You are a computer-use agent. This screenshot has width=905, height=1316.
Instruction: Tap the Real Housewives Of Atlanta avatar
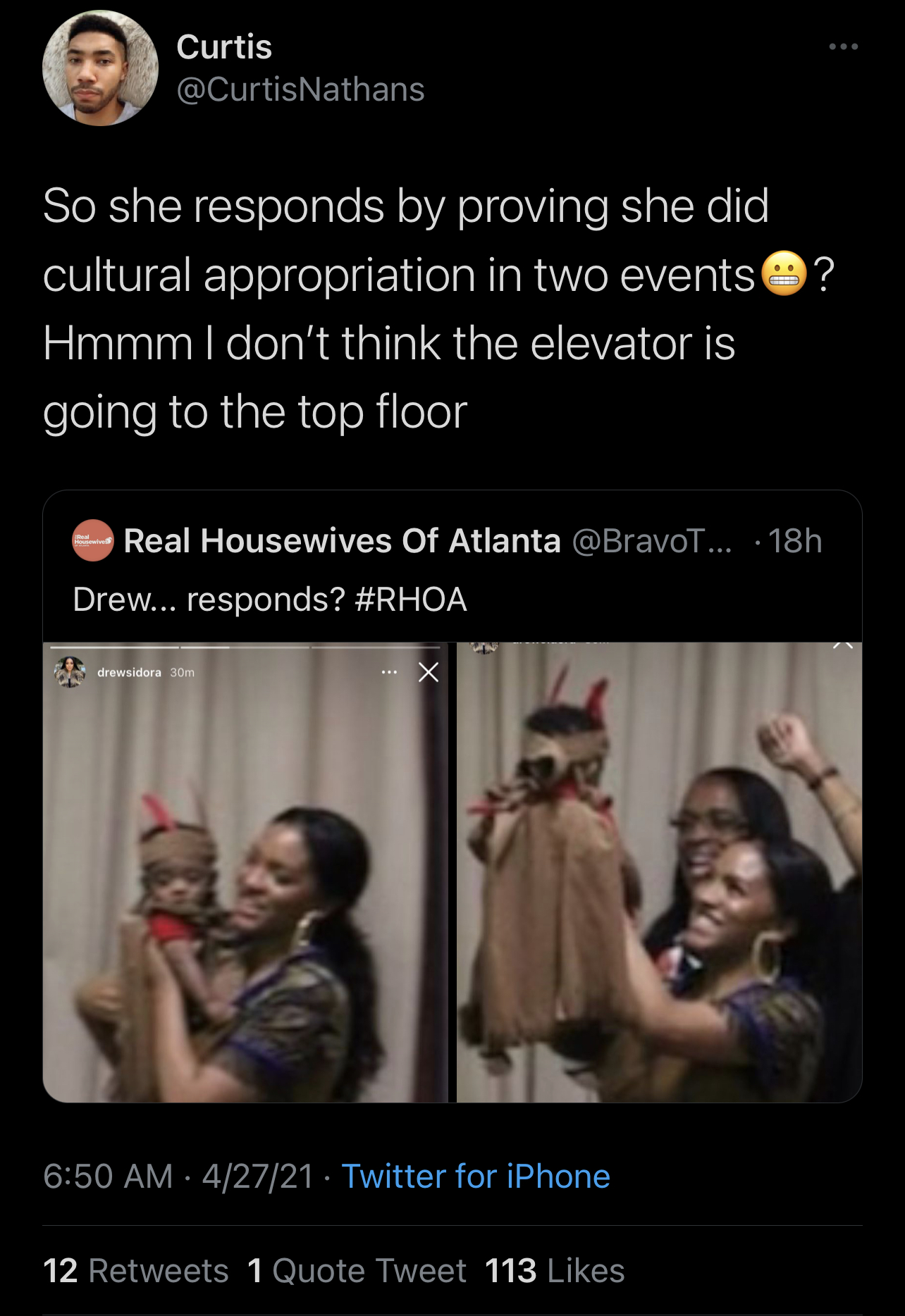[93, 540]
